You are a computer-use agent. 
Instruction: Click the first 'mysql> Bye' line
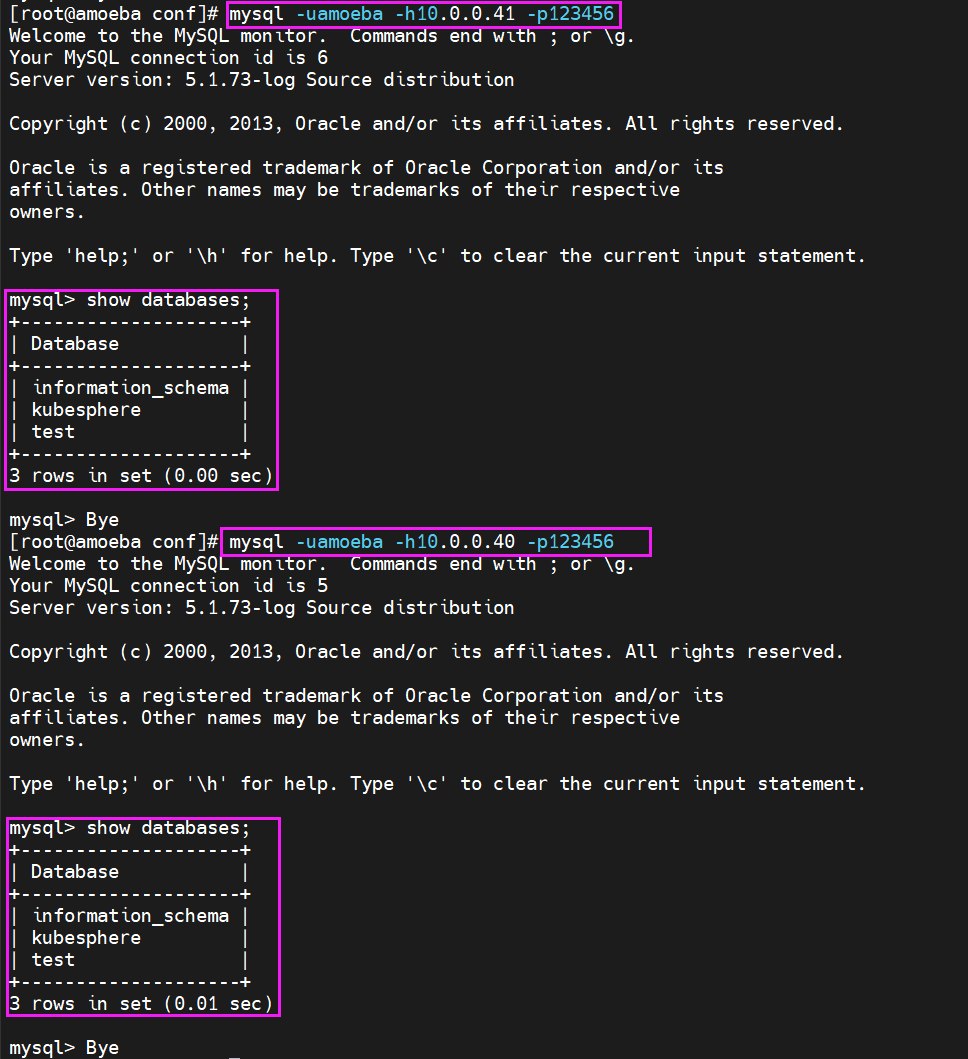pos(64,520)
